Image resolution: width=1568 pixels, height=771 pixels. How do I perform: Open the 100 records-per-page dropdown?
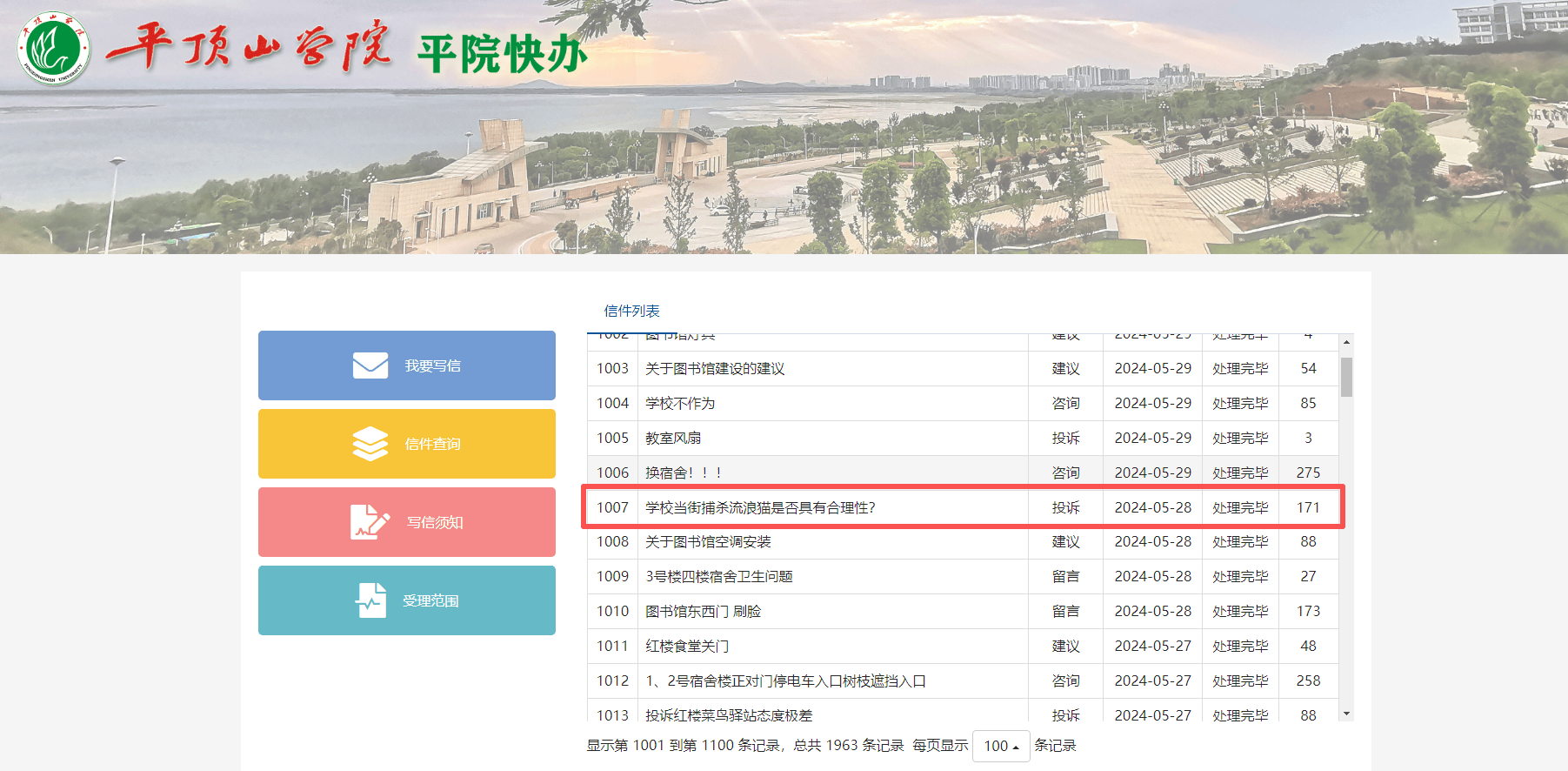click(x=1001, y=746)
